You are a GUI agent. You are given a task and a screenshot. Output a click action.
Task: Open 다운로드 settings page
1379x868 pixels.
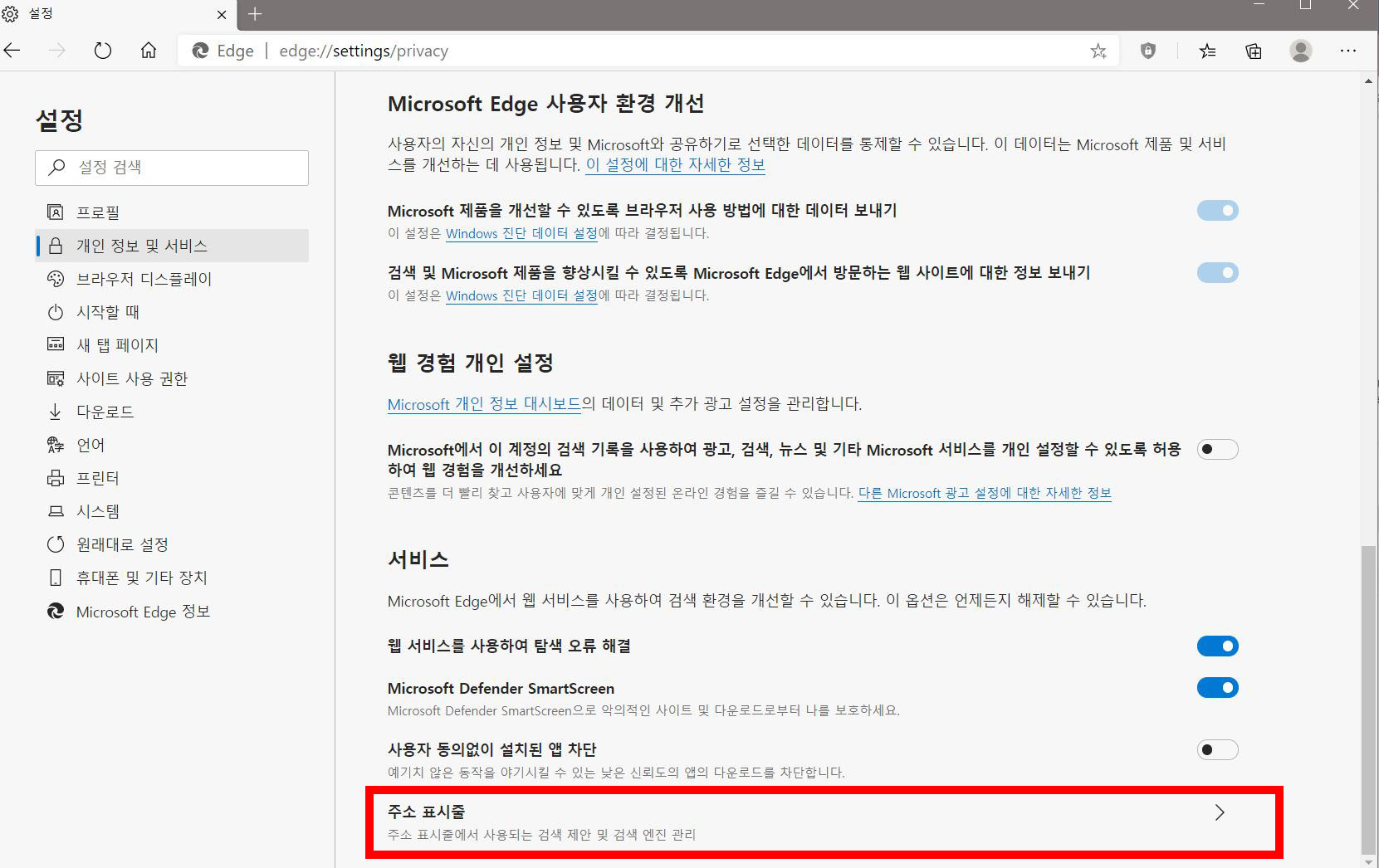(x=172, y=412)
